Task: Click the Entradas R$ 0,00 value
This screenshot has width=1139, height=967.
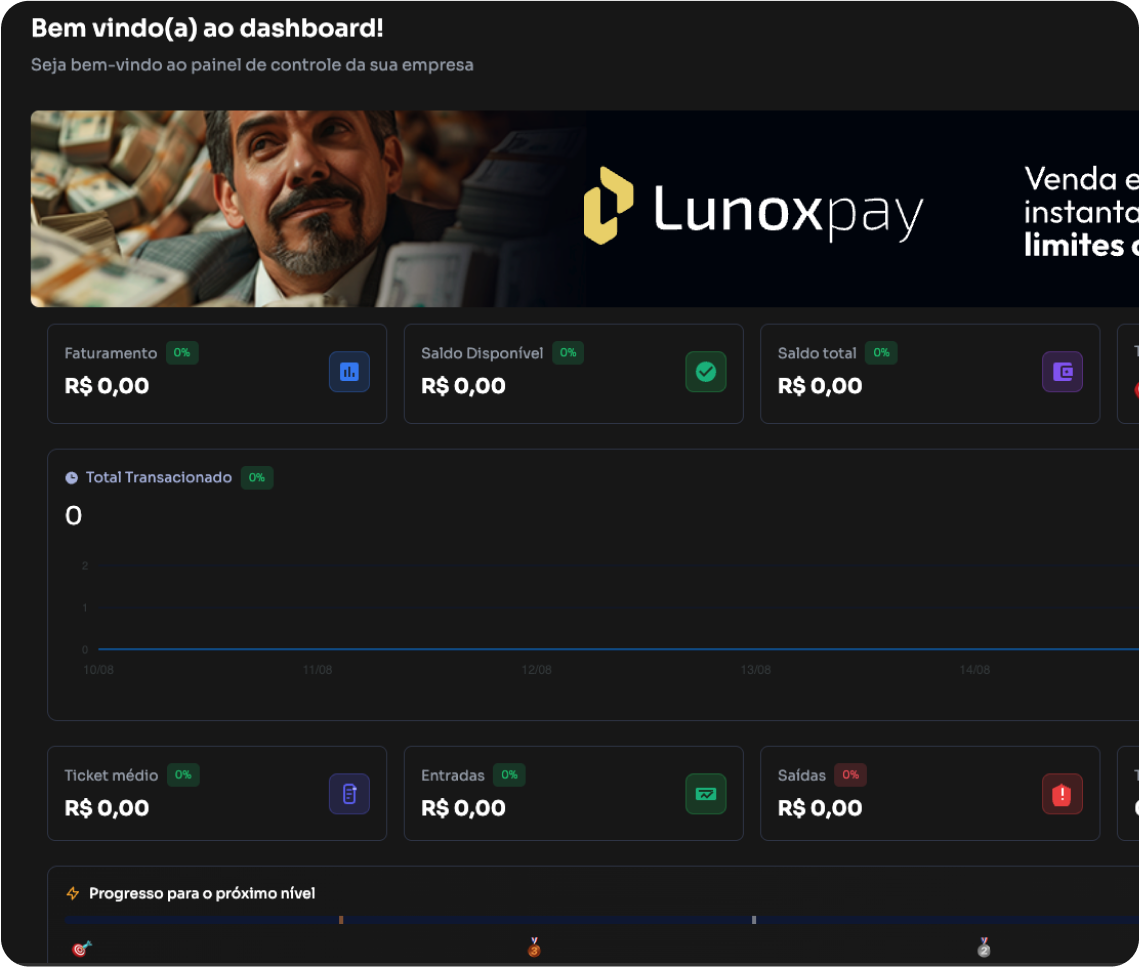Action: 463,808
